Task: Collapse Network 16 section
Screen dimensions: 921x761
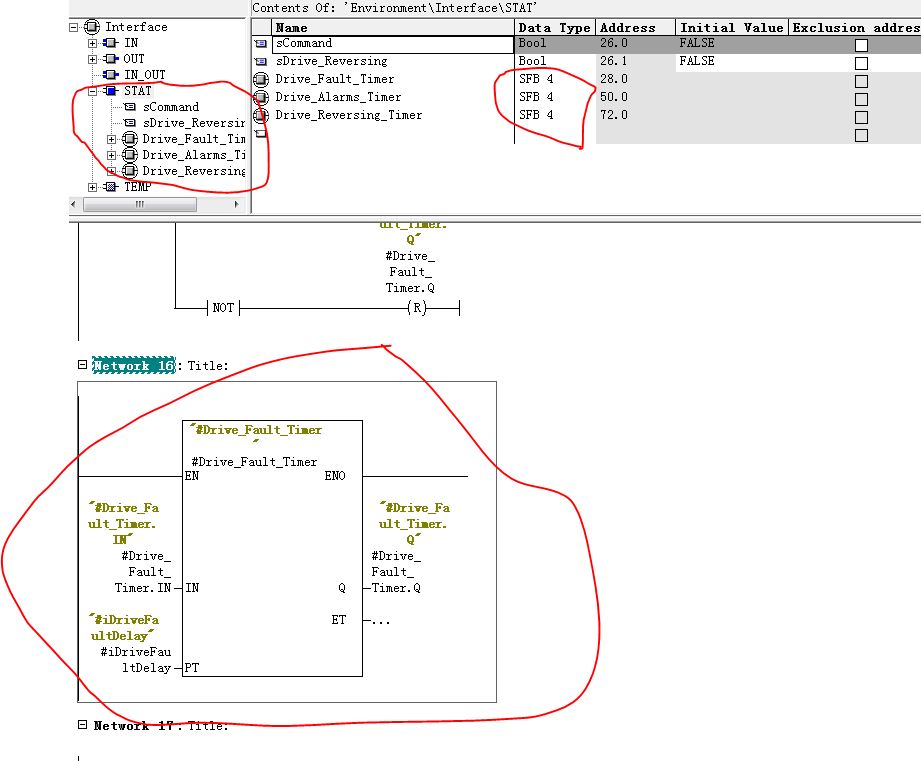Action: tap(82, 365)
